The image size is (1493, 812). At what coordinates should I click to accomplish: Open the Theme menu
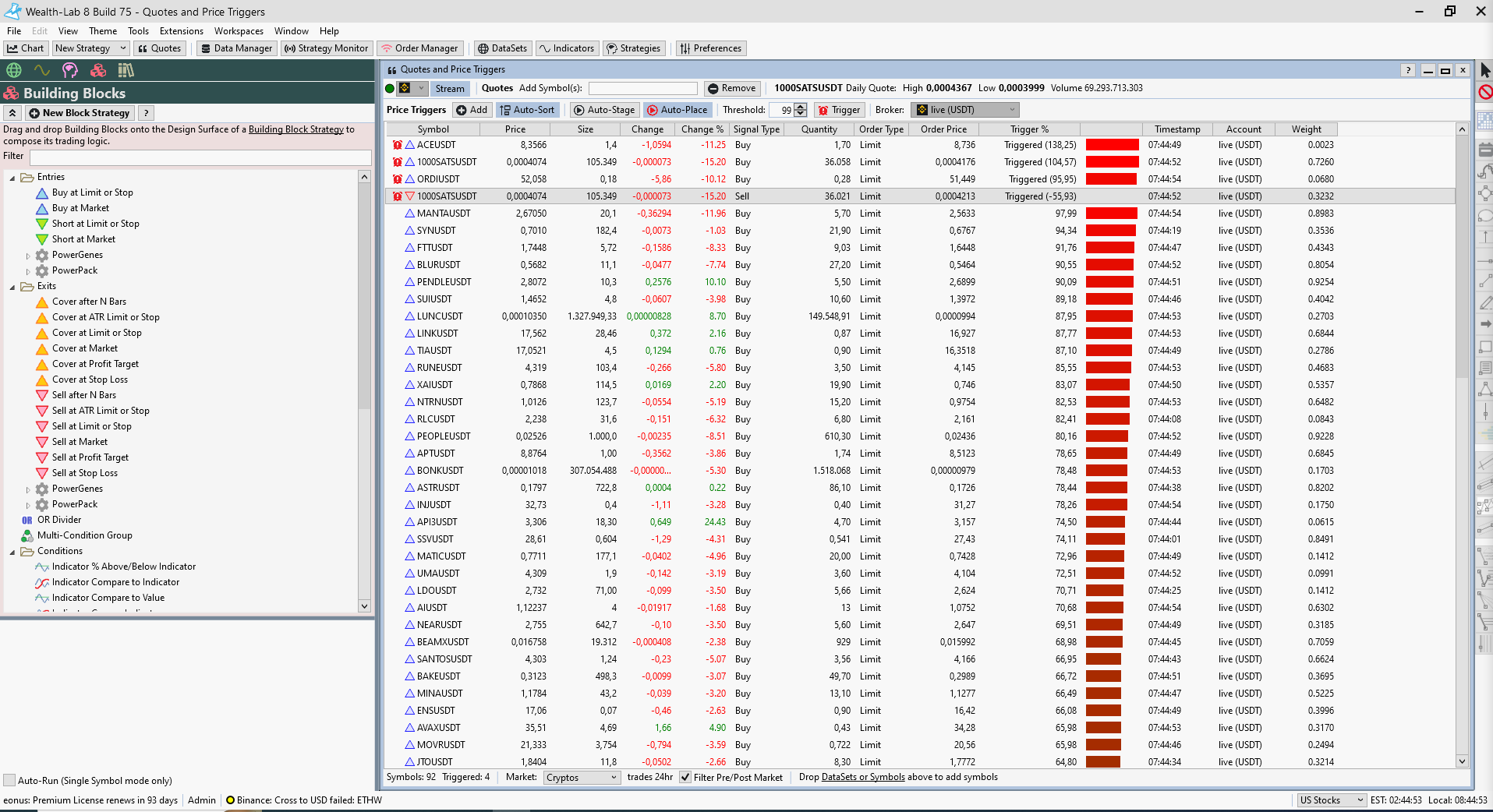click(103, 31)
